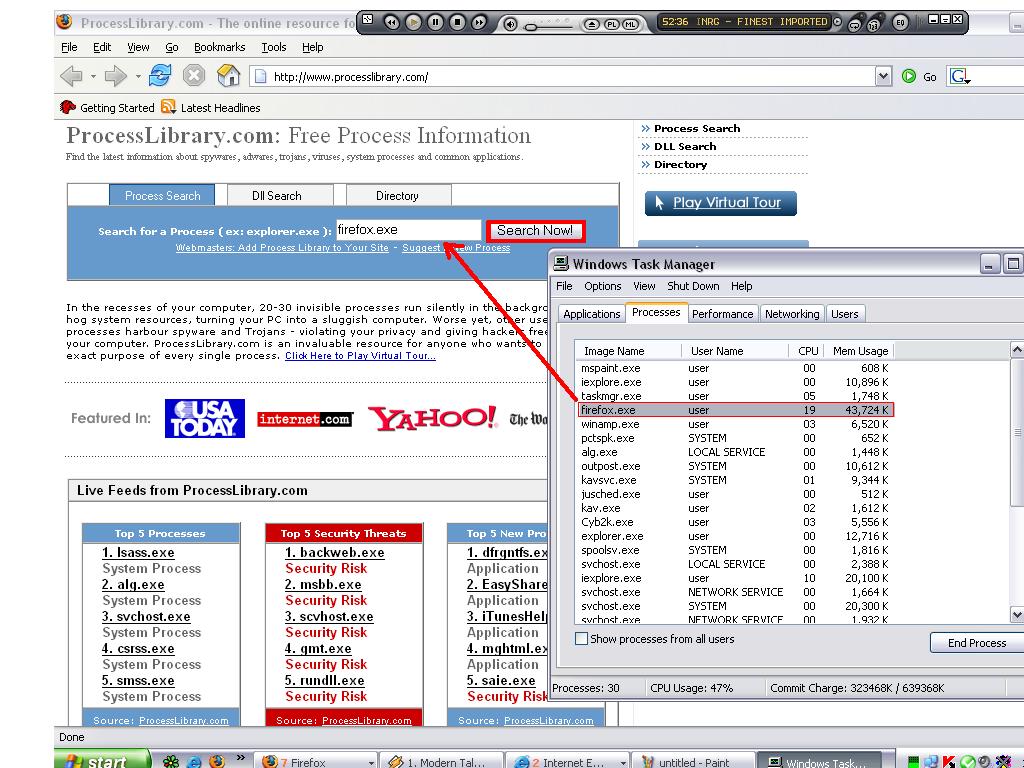The image size is (1024, 768).
Task: Pause the song in Winamp
Action: coord(435,22)
